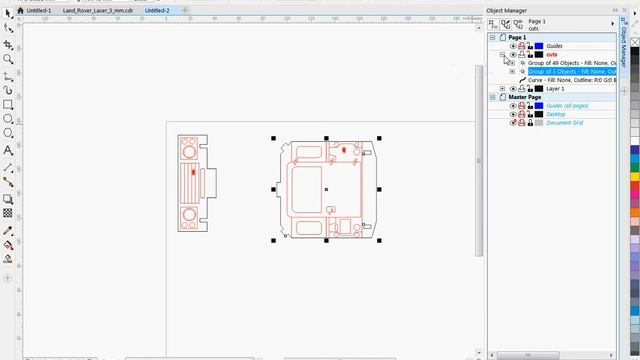Select the Drop Shadow tool
Image resolution: width=640 pixels, height=360 pixels.
coord(8,199)
